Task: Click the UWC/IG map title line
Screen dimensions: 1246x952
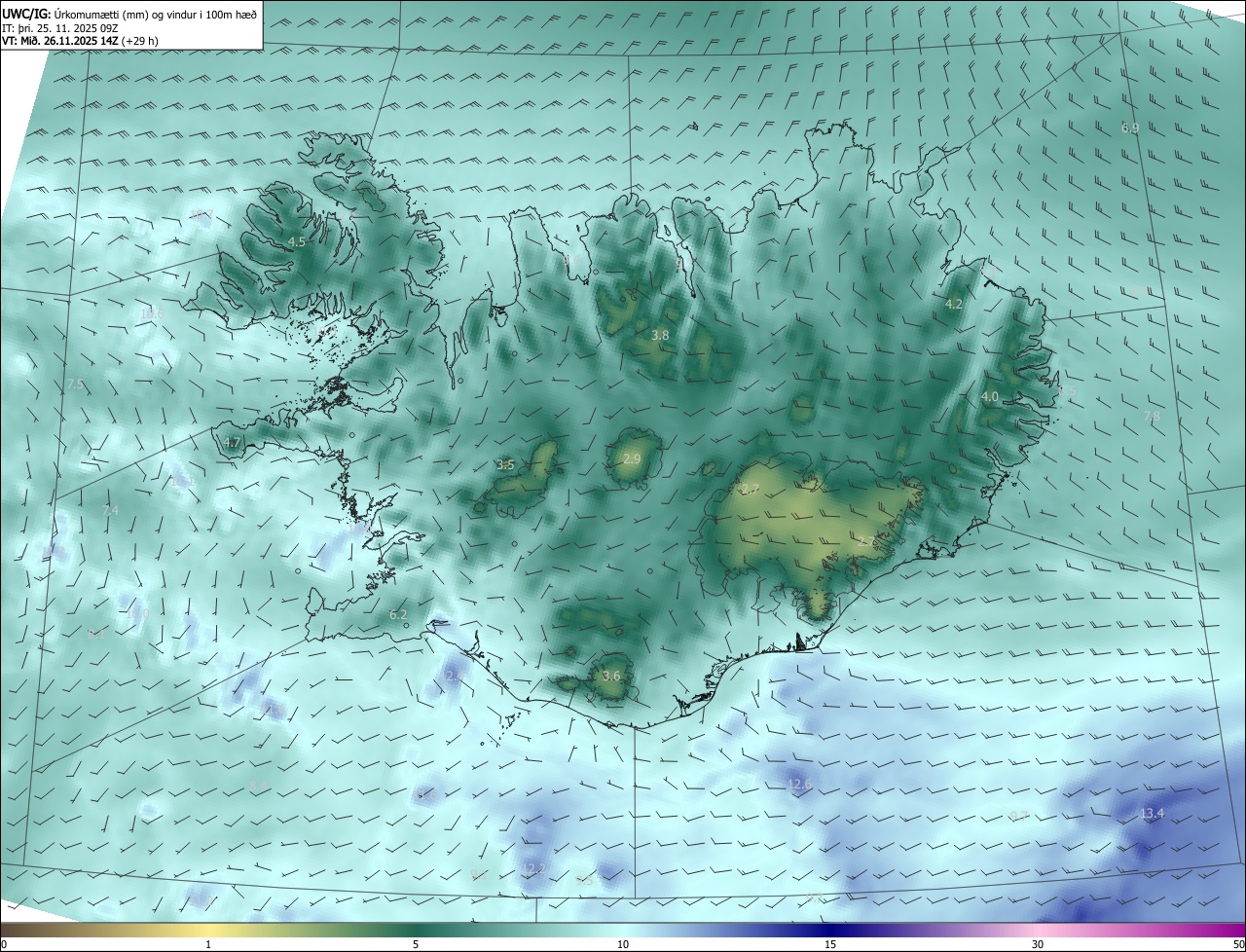Action: click(129, 14)
